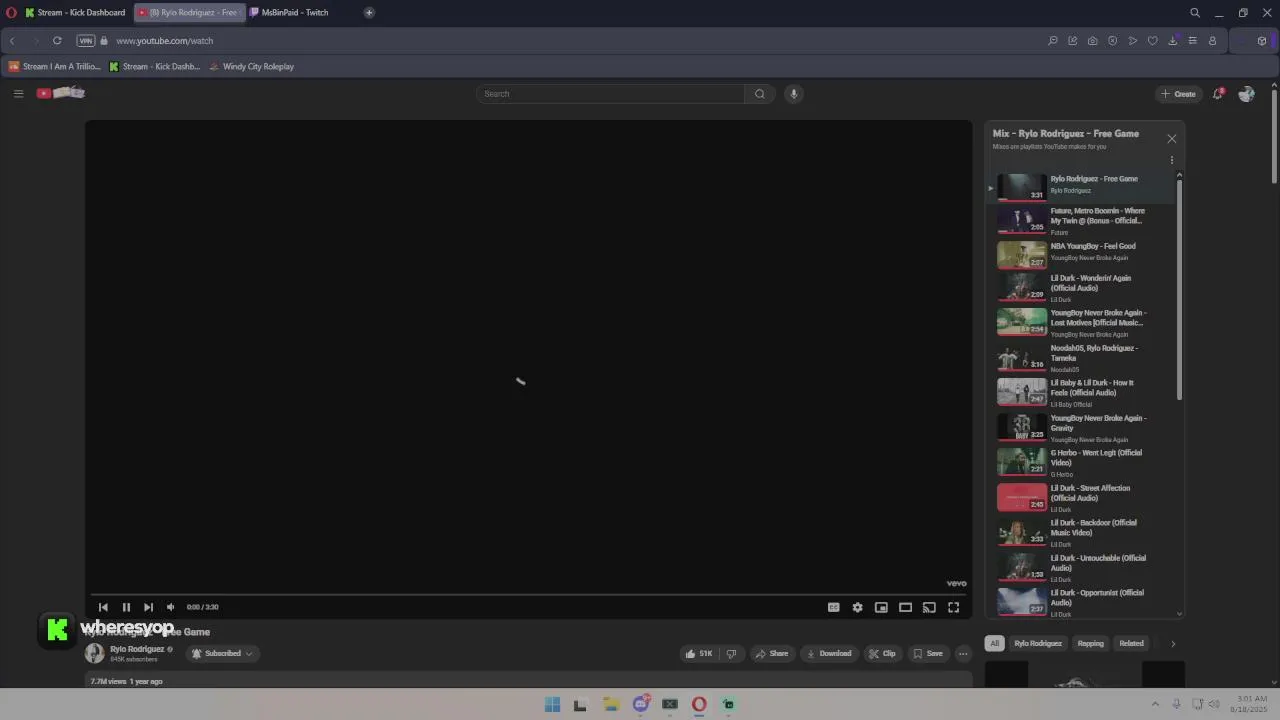Play Lil Baby & Lil Durk - How It Feels
Viewport: 1280px width, 720px height.
point(1080,393)
